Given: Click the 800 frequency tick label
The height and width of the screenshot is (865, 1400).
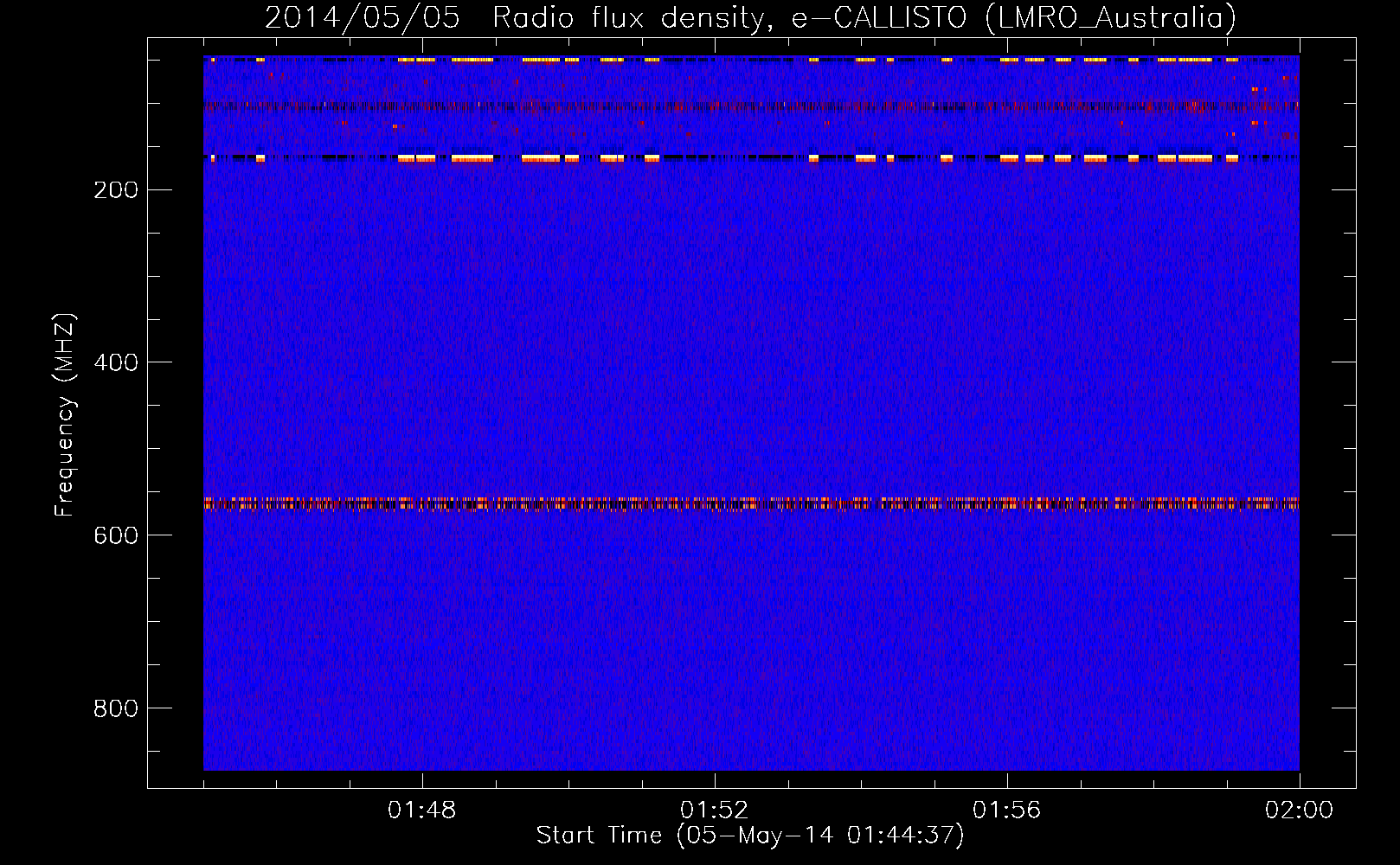Looking at the screenshot, I should pyautogui.click(x=116, y=708).
